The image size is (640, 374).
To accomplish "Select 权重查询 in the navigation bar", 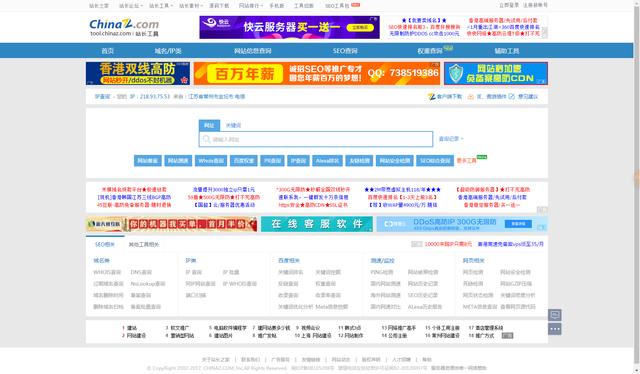I will (430, 51).
